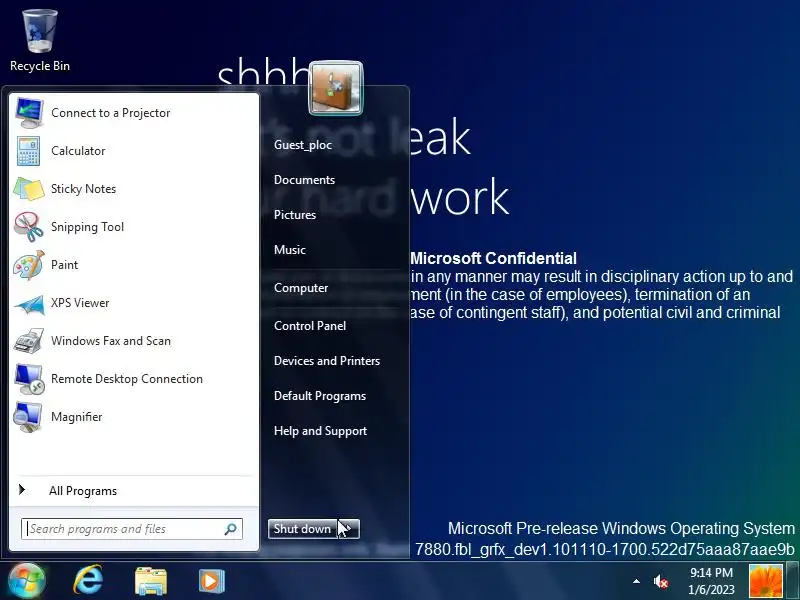Open Guest_ploc user folder
The width and height of the screenshot is (800, 600).
303,145
